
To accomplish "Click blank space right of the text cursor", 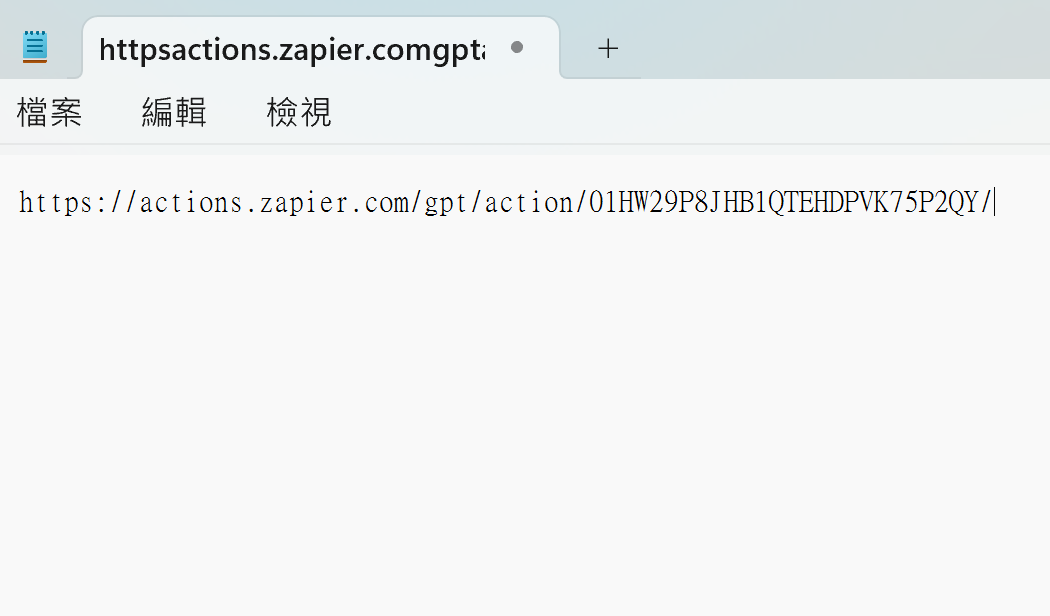I will [1023, 202].
